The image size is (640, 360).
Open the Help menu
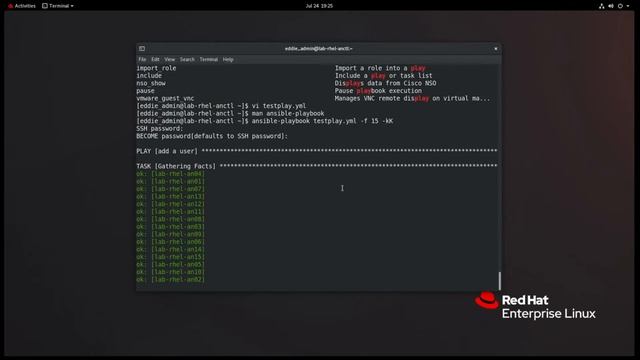228,59
